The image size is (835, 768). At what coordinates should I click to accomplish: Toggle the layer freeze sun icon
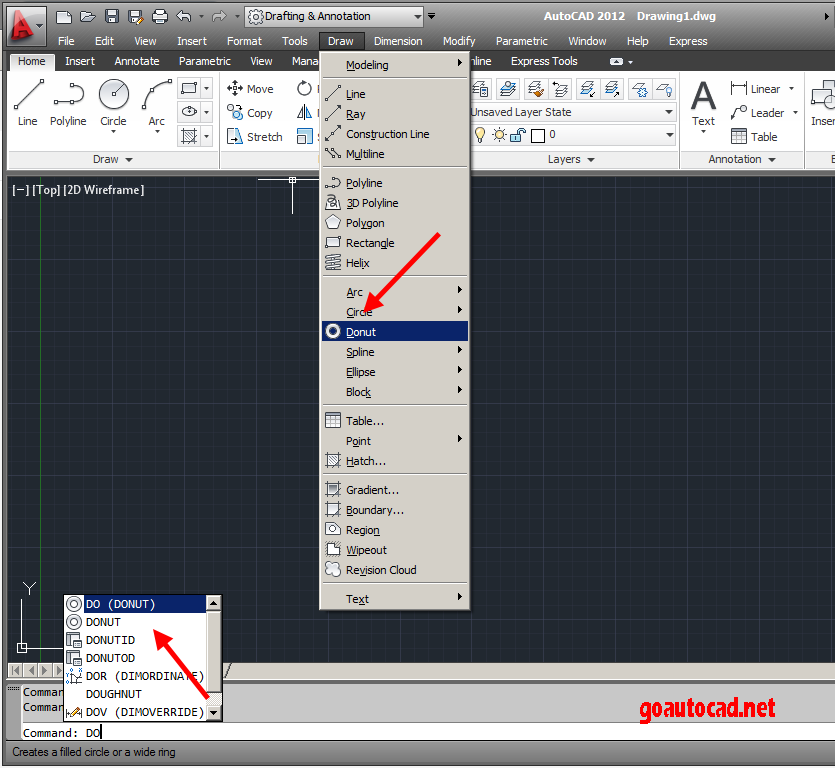[x=499, y=133]
